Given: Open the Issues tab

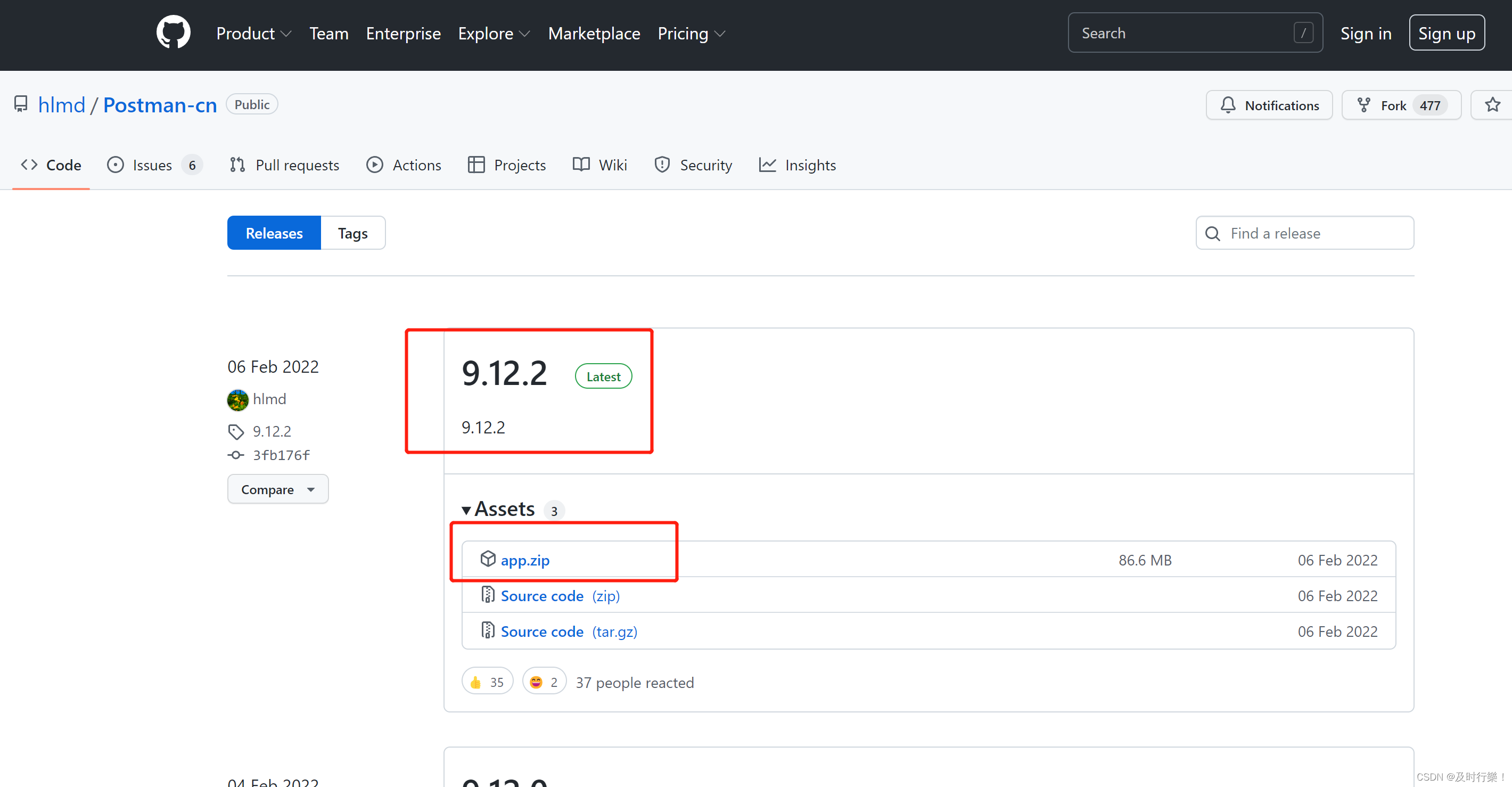Looking at the screenshot, I should pyautogui.click(x=155, y=165).
